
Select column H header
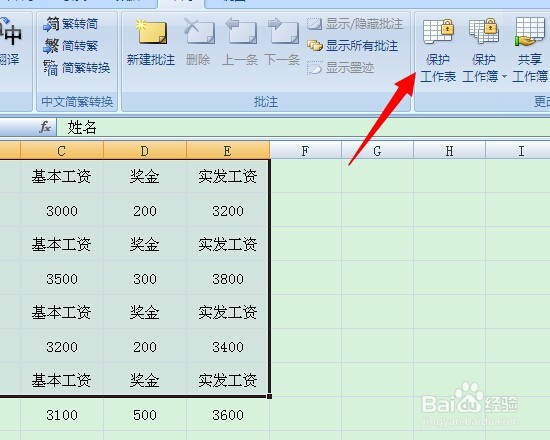(x=449, y=151)
